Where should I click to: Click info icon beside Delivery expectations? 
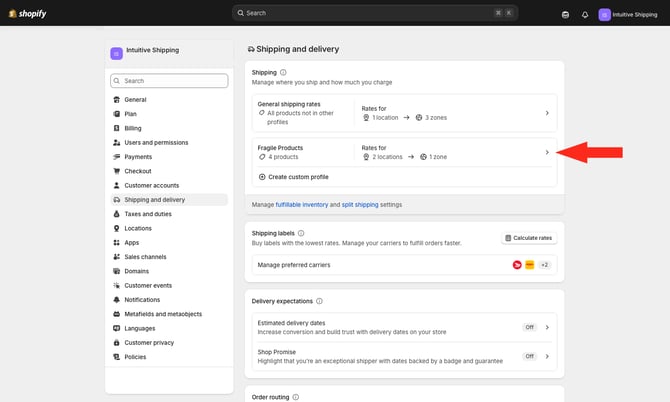click(x=319, y=301)
